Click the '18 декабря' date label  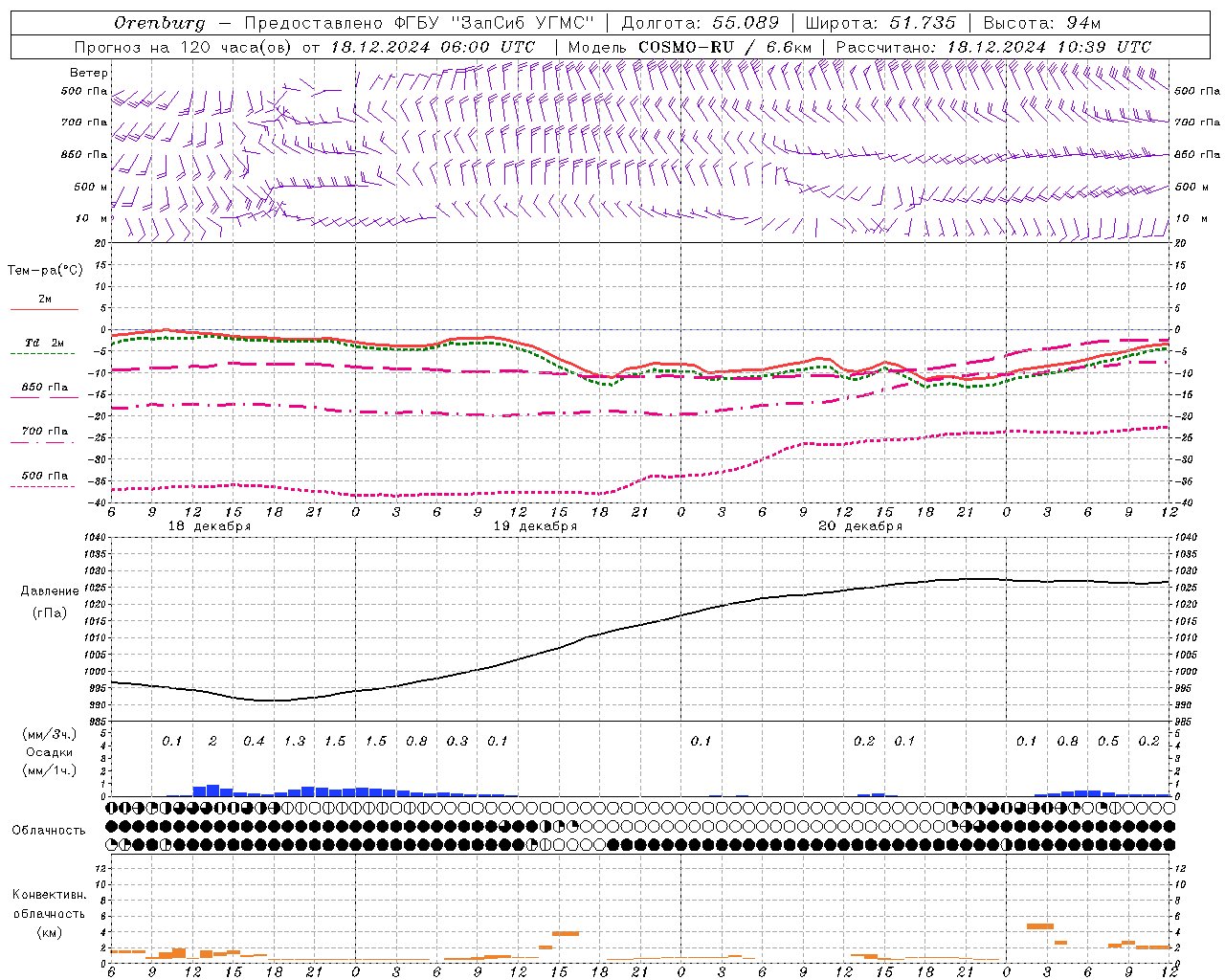pos(210,526)
